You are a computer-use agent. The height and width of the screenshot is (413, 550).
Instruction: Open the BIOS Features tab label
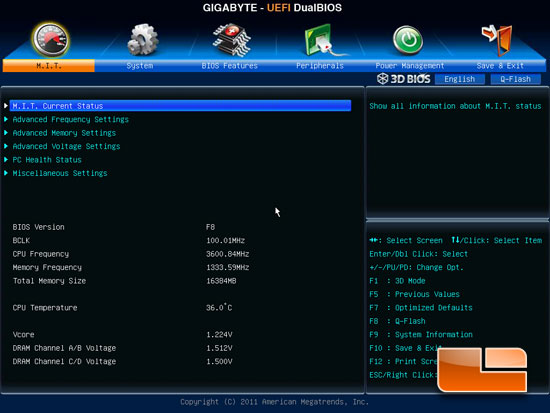(229, 66)
